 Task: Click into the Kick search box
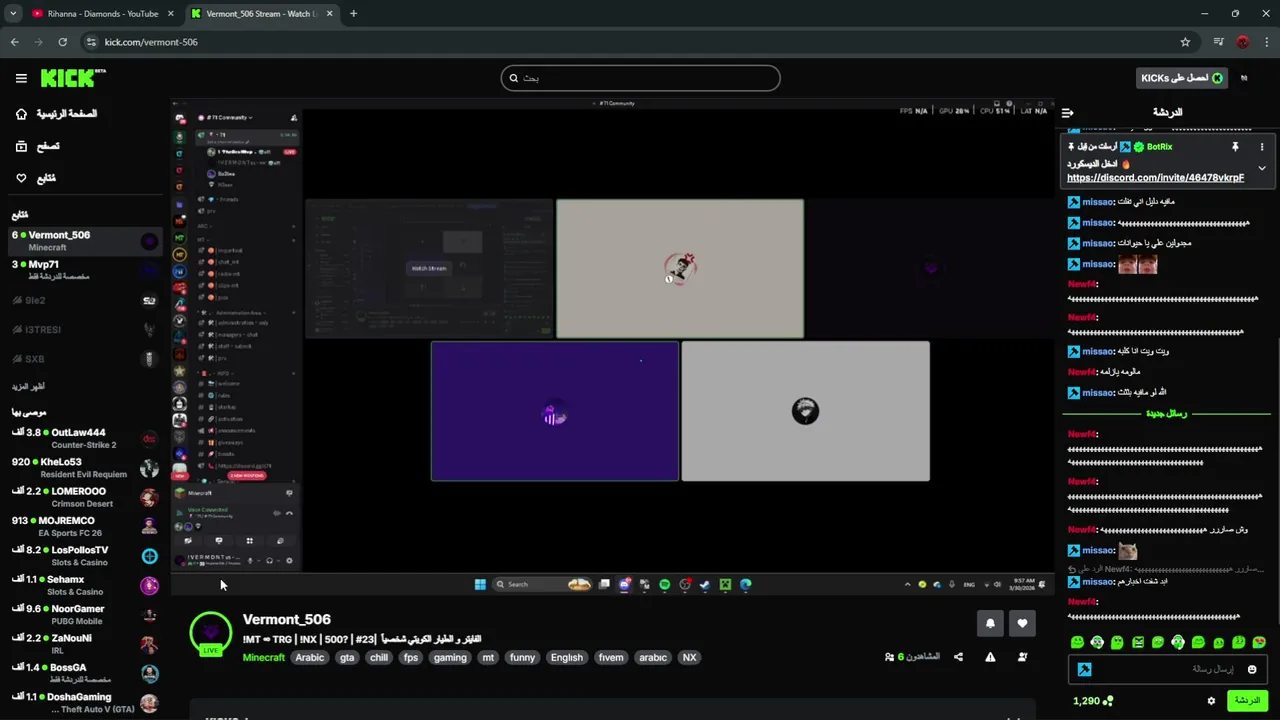[640, 78]
